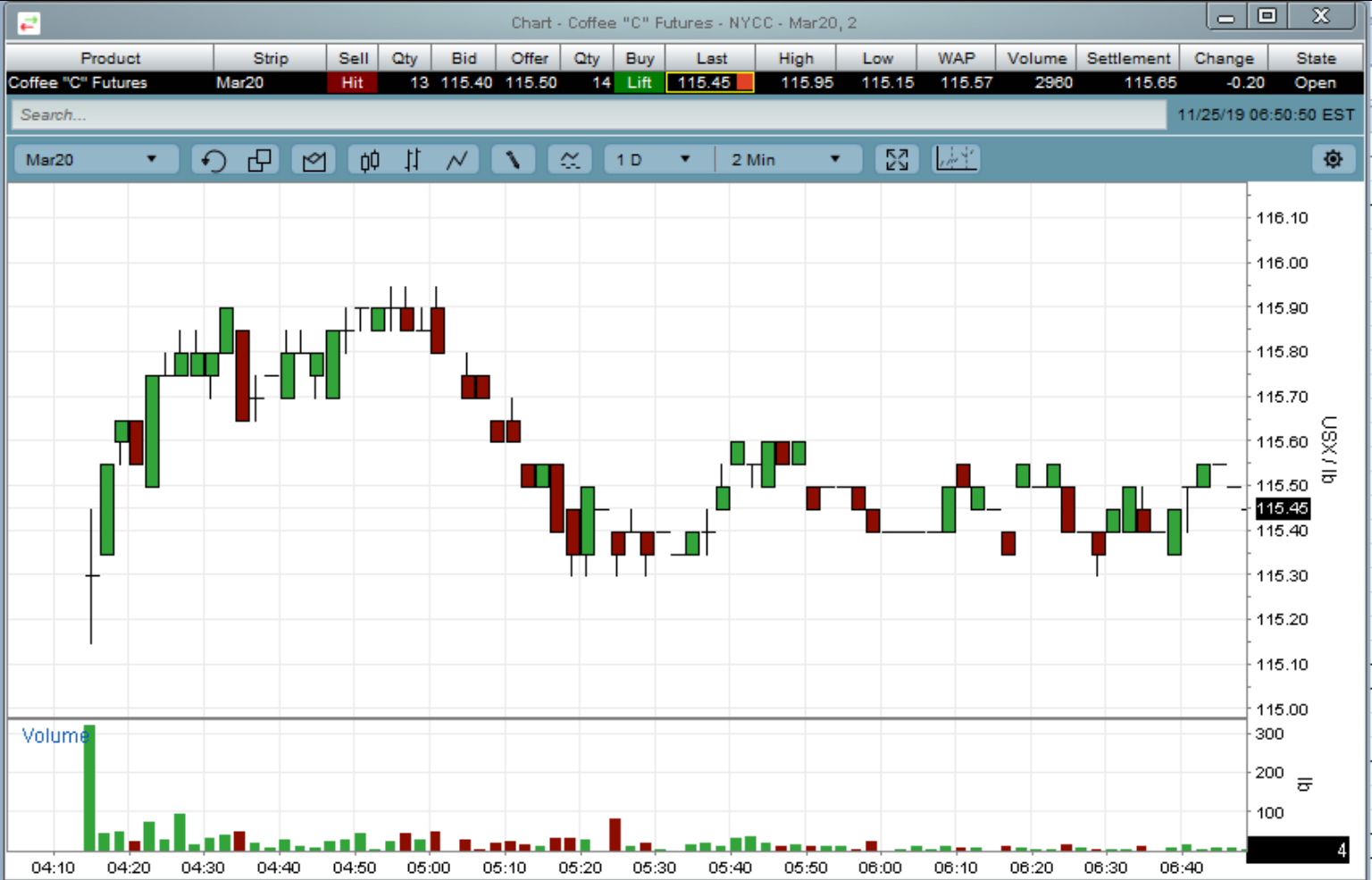
Task: Switch to line chart type
Action: [x=457, y=160]
